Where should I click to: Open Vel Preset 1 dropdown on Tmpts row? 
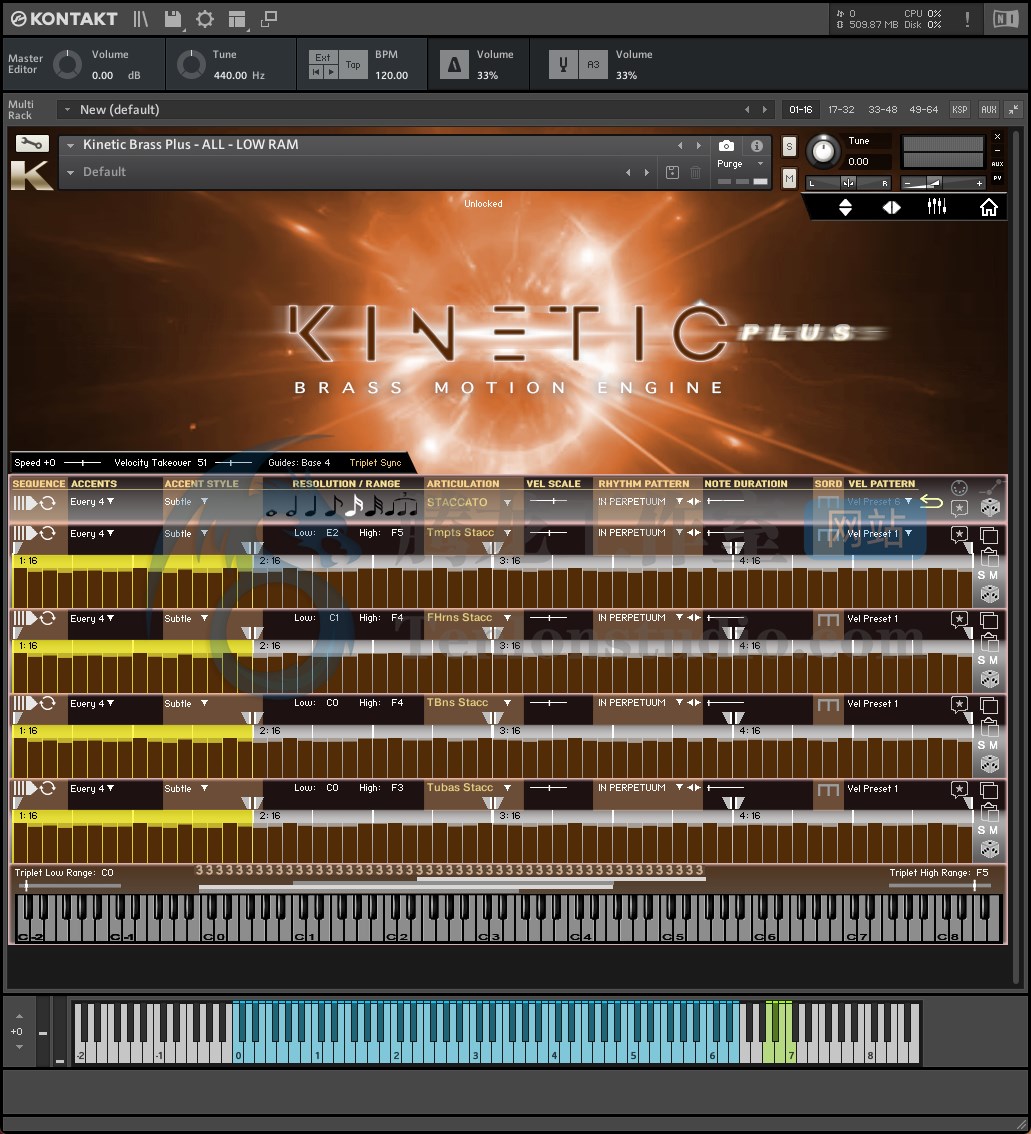[879, 534]
